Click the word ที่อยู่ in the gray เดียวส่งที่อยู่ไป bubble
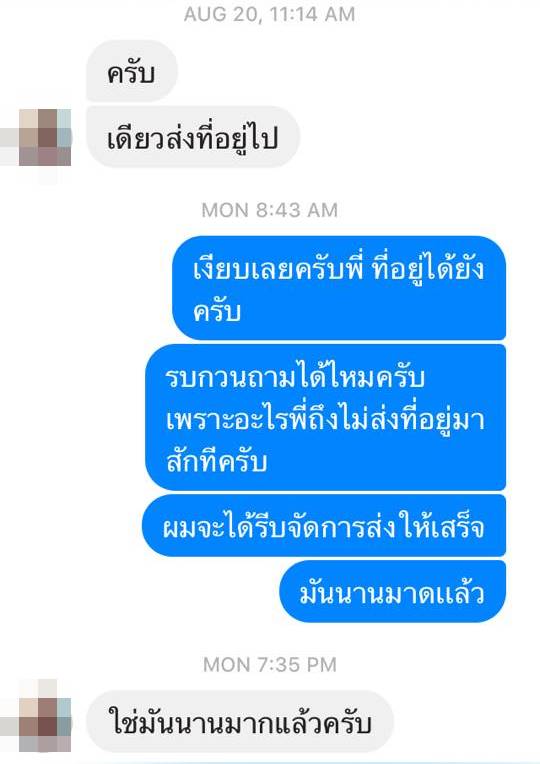This screenshot has width=540, height=764. pyautogui.click(x=212, y=138)
